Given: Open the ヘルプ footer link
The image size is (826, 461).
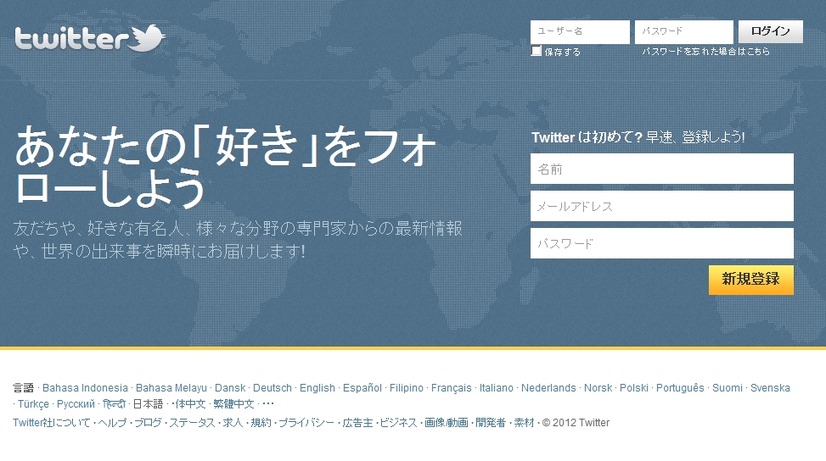Looking at the screenshot, I should point(112,423).
